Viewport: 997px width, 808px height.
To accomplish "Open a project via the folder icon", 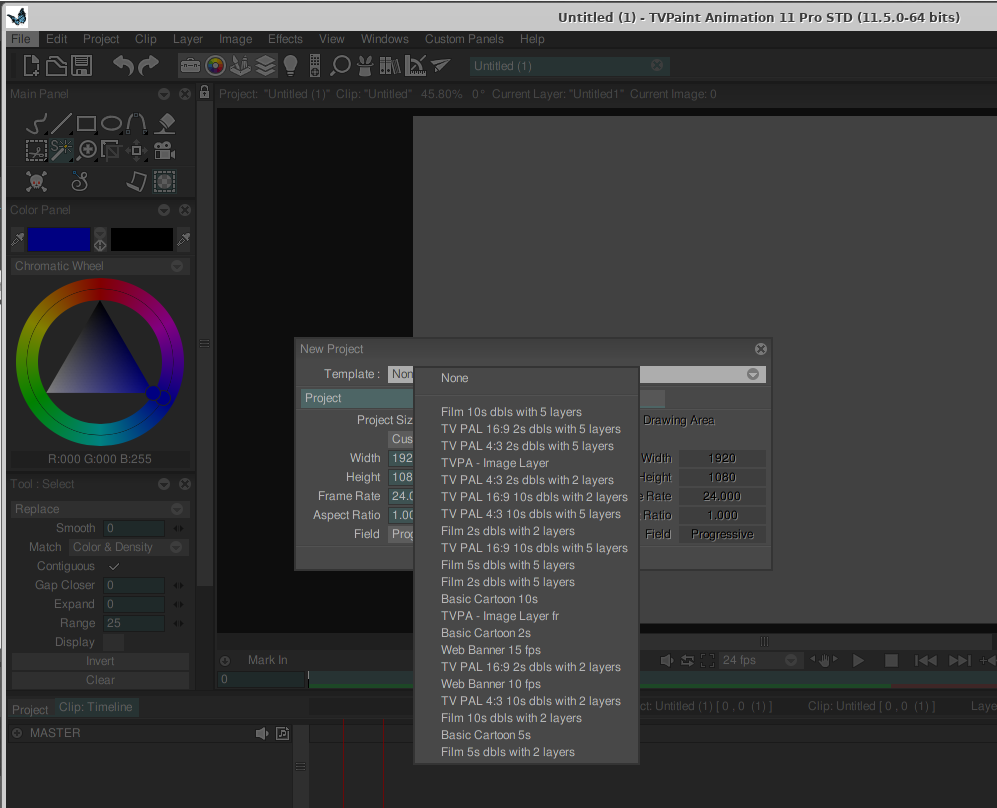I will point(56,65).
